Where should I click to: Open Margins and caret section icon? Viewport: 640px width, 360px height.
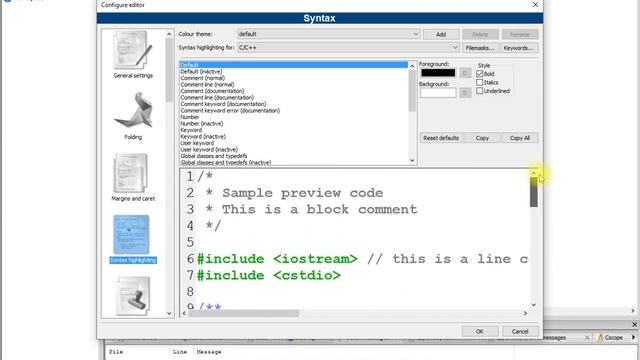click(x=133, y=178)
